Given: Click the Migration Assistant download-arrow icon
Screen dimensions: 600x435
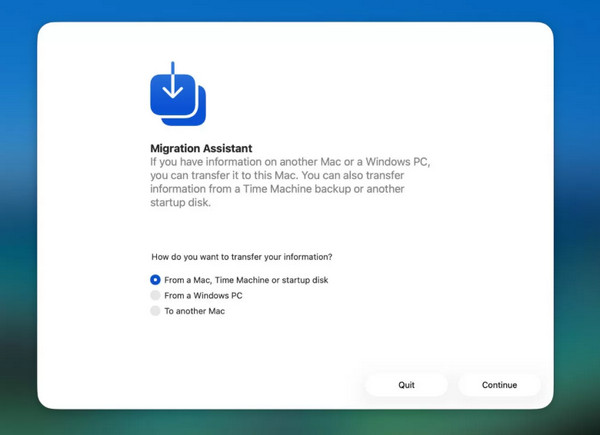Looking at the screenshot, I should point(178,94).
